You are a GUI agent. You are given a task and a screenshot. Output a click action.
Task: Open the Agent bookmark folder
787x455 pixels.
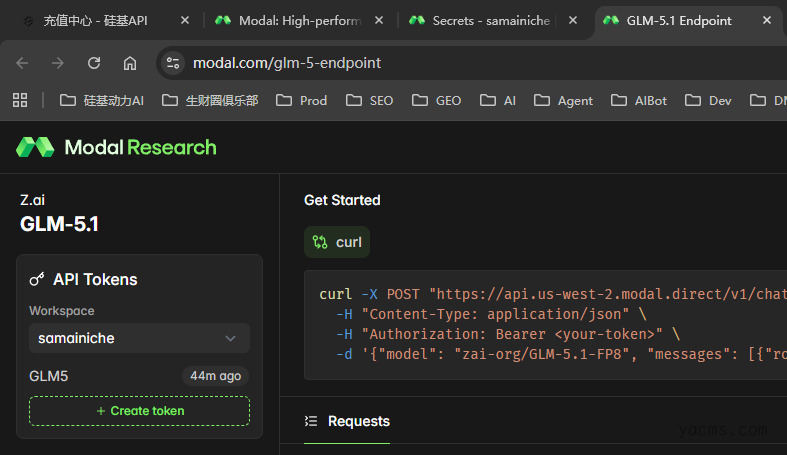click(564, 100)
